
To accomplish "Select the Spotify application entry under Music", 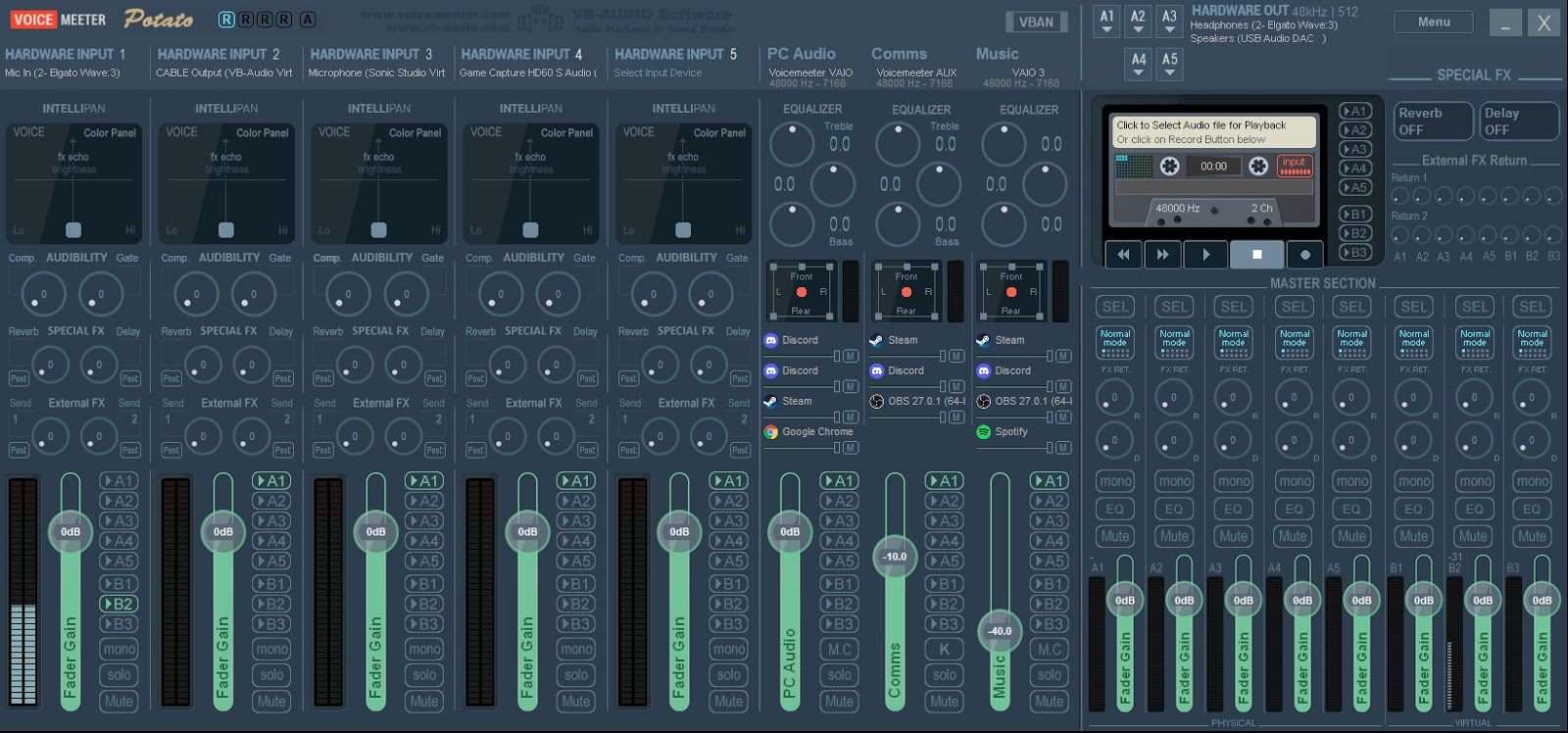I will coord(1003,431).
